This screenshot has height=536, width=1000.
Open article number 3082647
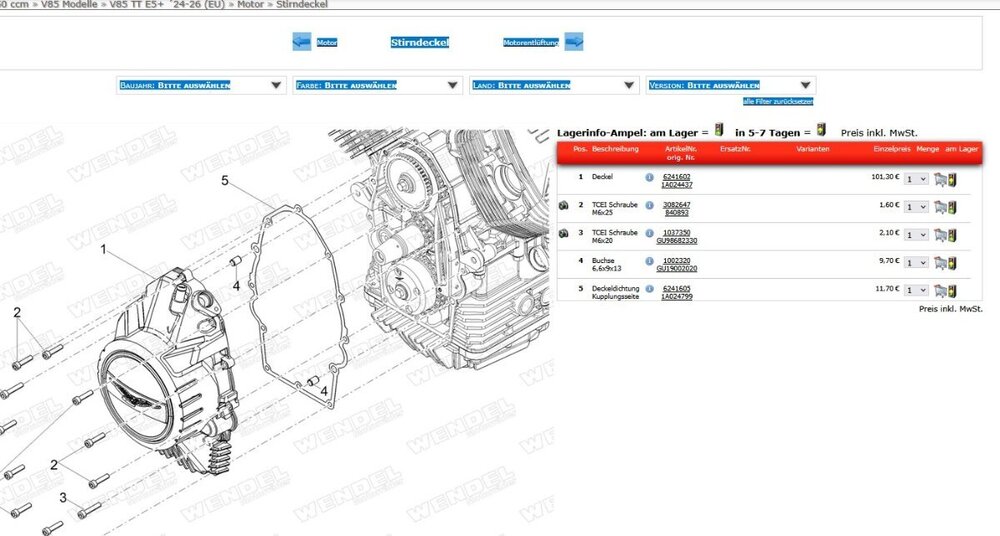coord(677,205)
